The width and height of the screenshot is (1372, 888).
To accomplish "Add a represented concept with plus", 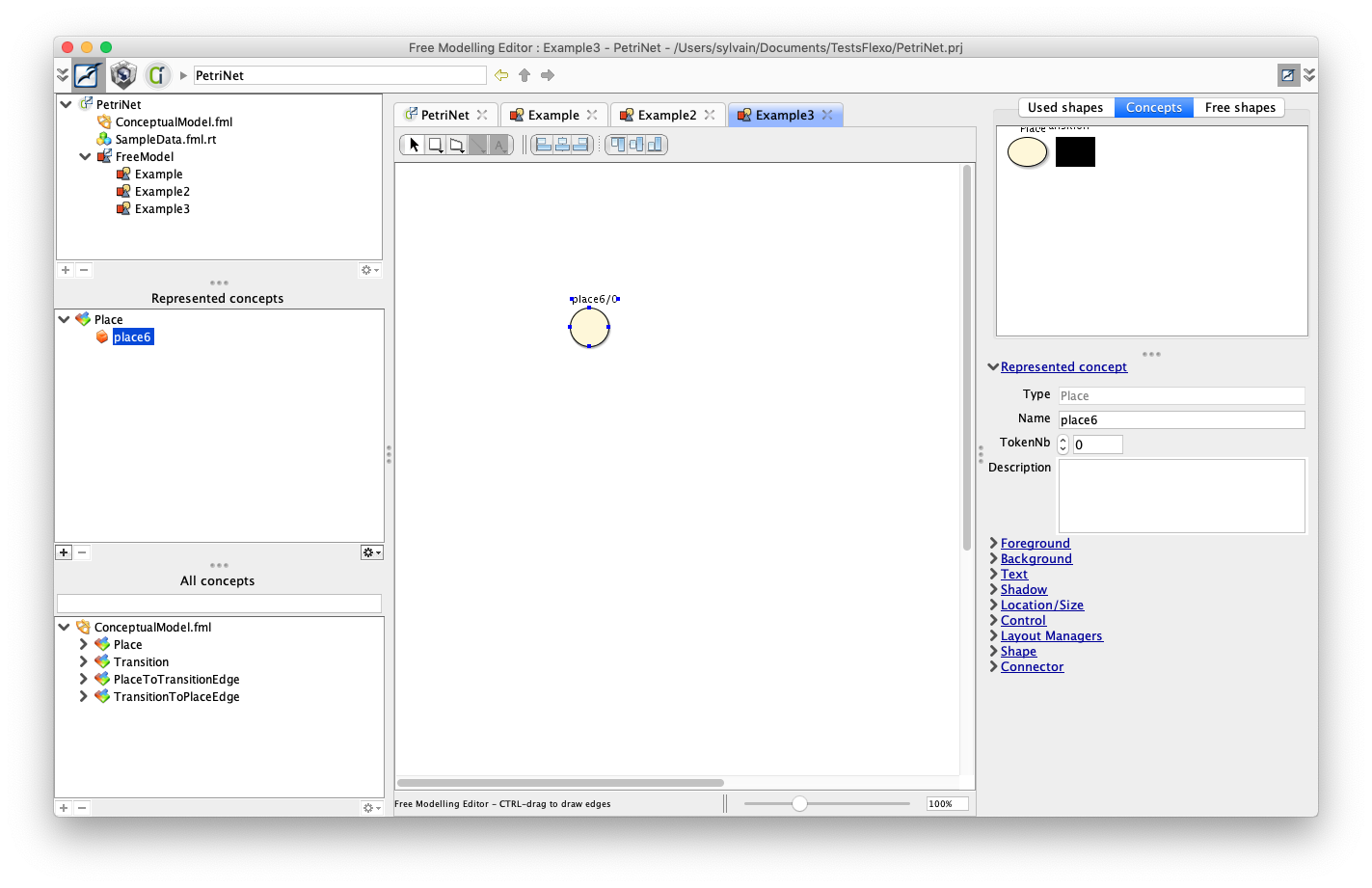I will click(64, 552).
